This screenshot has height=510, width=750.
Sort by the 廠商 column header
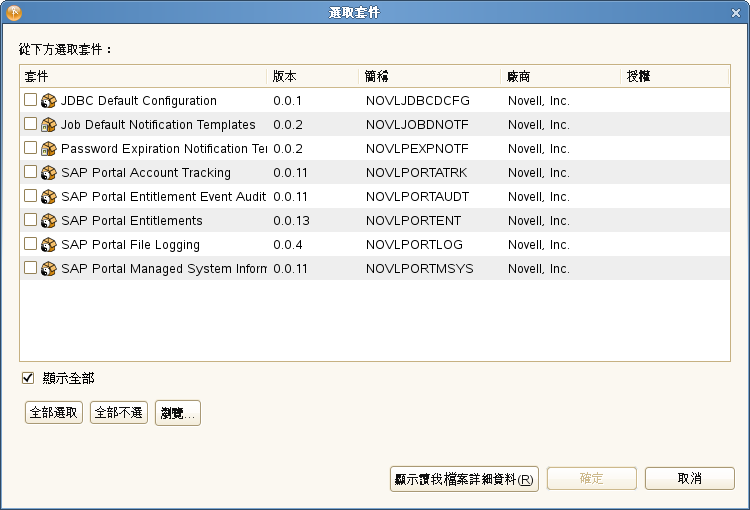pos(560,76)
